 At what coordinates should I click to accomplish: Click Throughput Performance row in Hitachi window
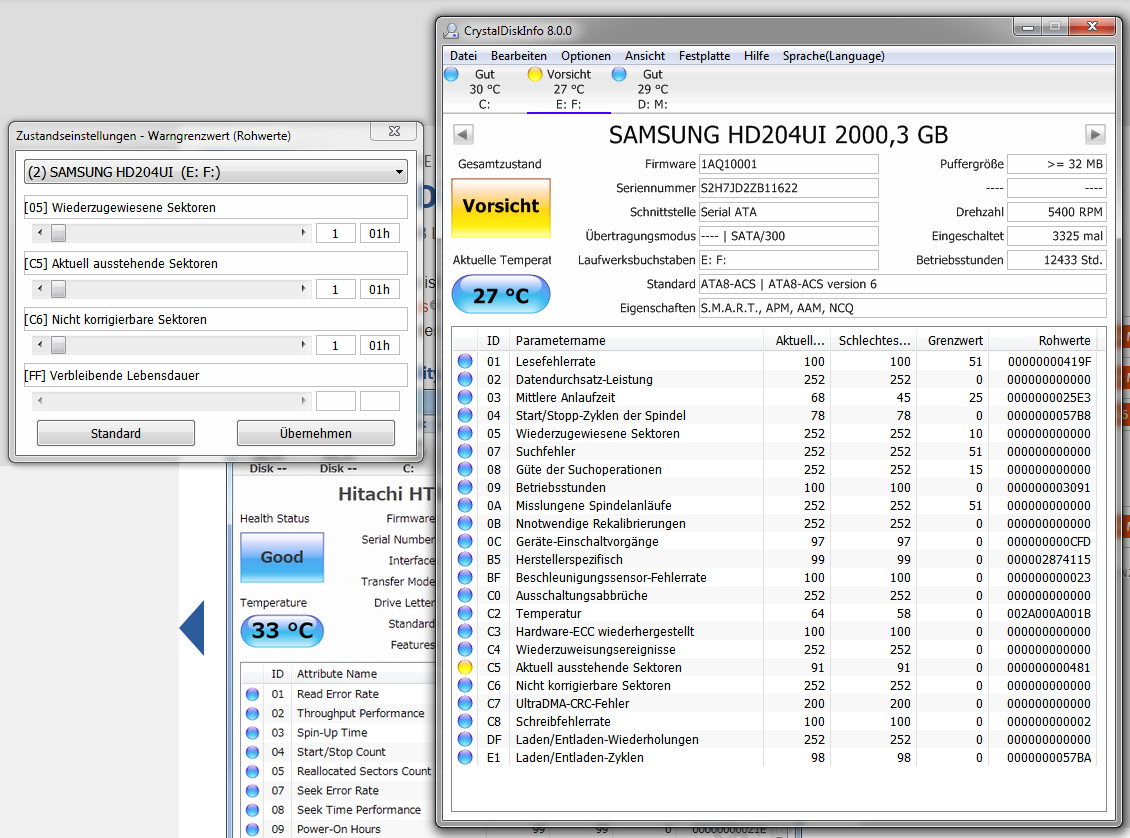tap(360, 713)
